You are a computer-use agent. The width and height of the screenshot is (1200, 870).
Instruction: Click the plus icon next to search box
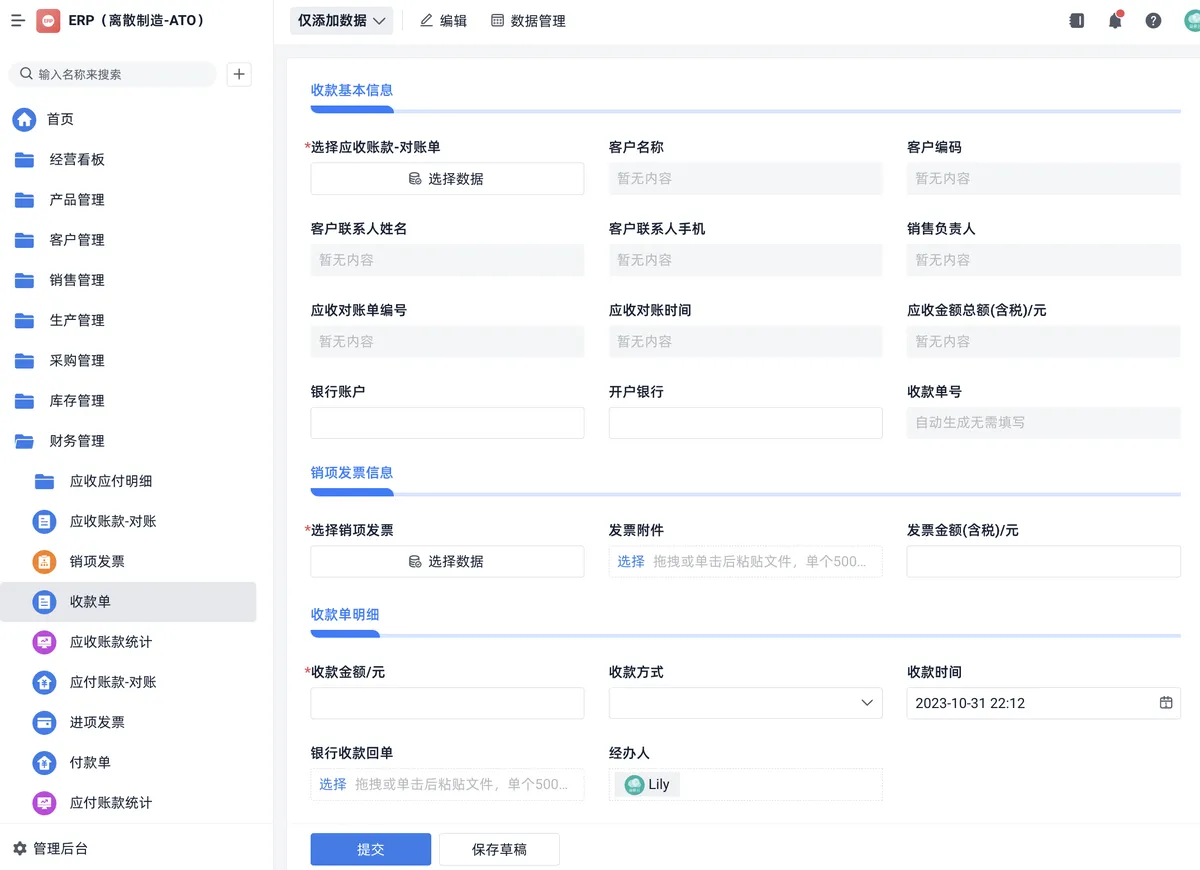point(238,74)
